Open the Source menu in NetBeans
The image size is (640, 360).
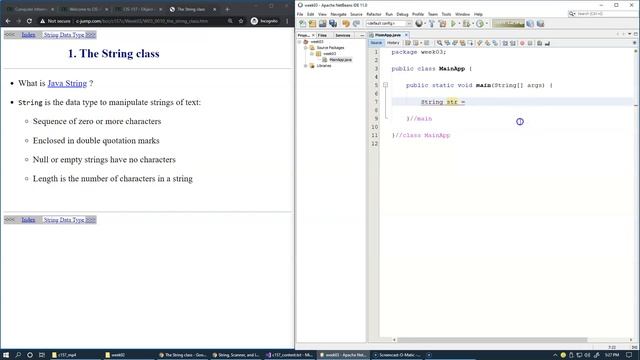(356, 14)
